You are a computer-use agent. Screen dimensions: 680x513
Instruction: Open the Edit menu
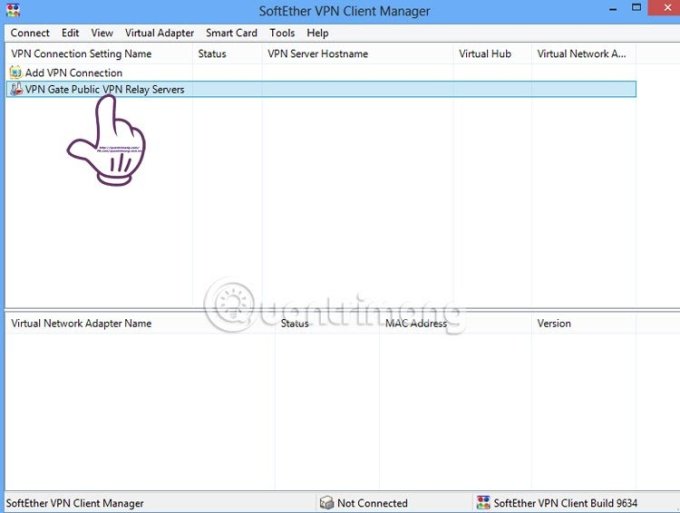point(70,33)
